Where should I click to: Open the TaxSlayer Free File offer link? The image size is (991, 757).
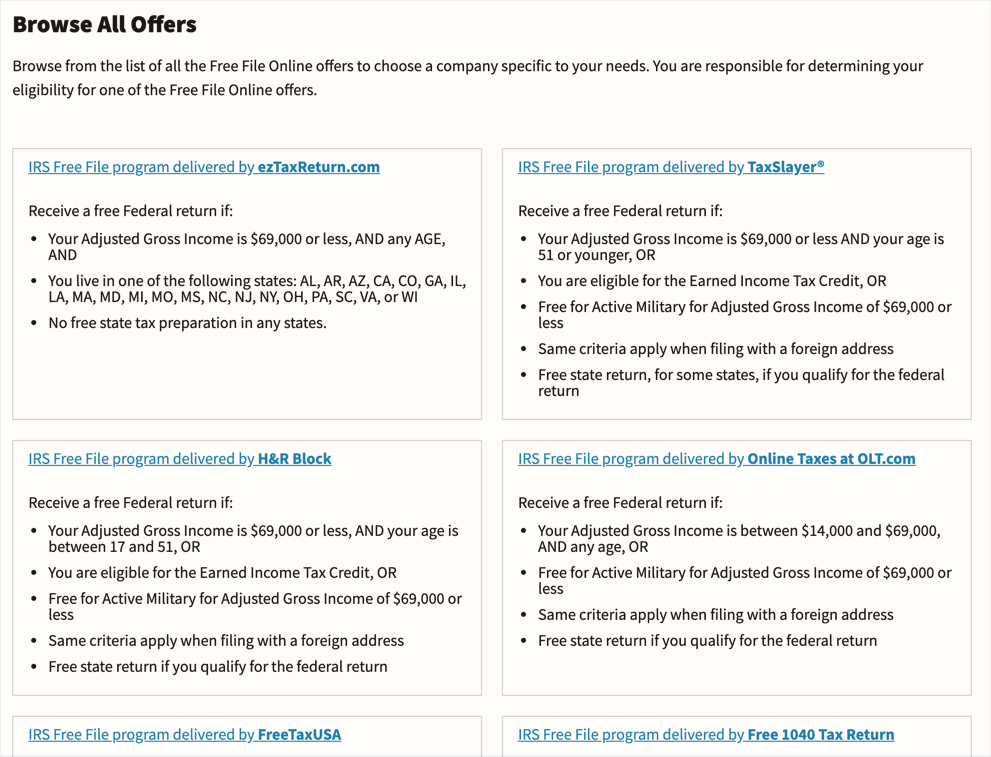point(671,167)
